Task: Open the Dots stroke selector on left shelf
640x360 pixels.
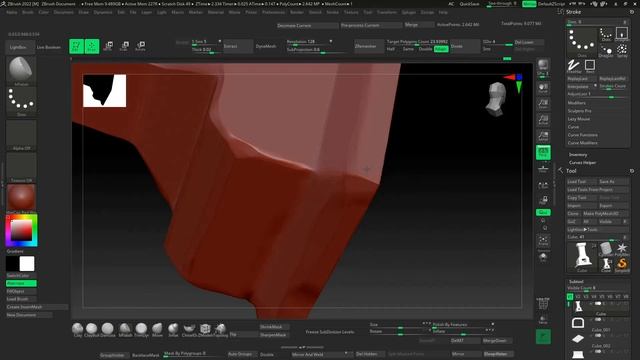Action: tap(21, 102)
